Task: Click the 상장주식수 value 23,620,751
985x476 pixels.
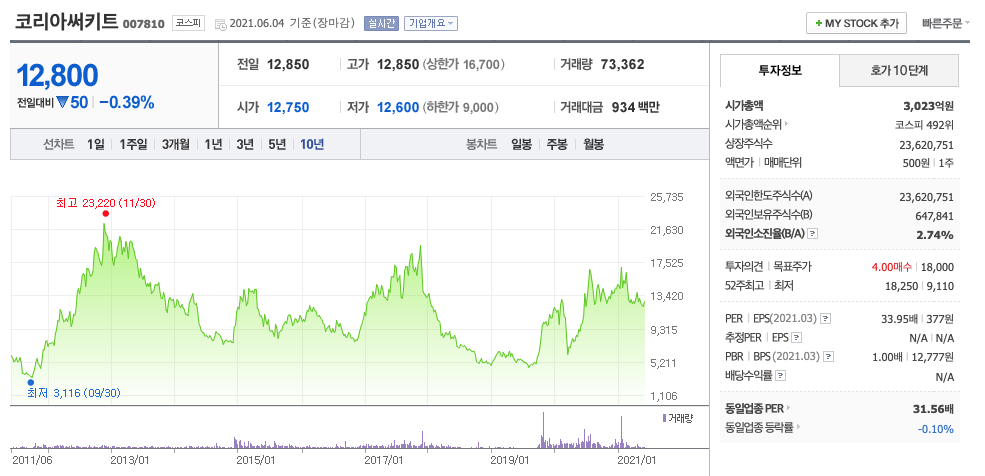Action: pyautogui.click(x=927, y=144)
